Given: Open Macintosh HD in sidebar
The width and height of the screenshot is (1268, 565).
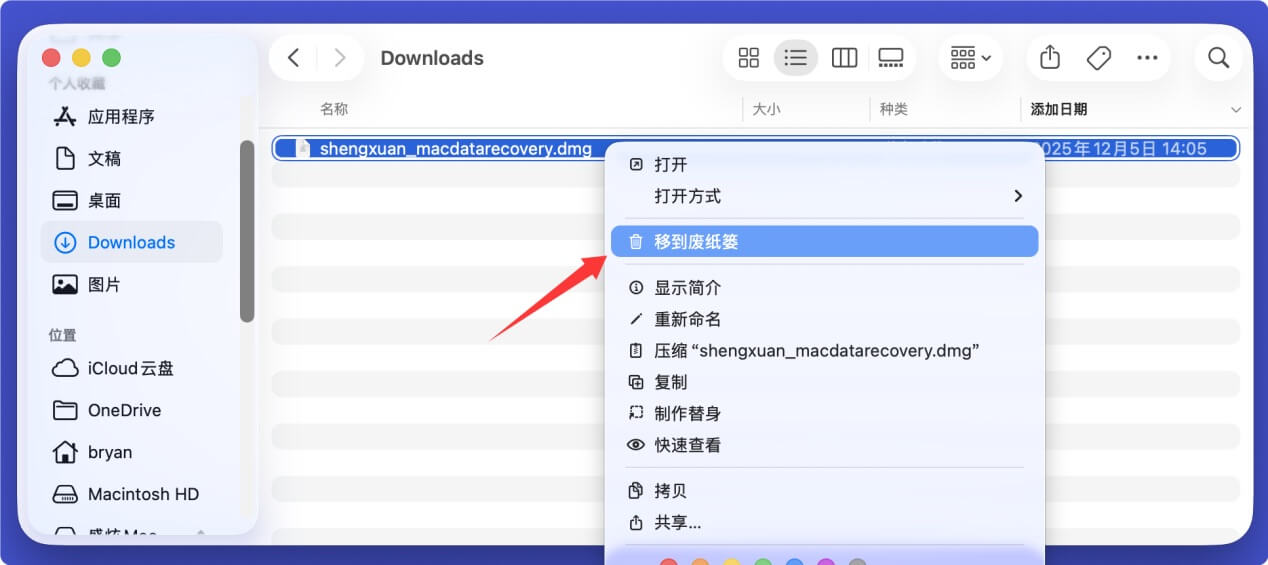Looking at the screenshot, I should click(143, 494).
